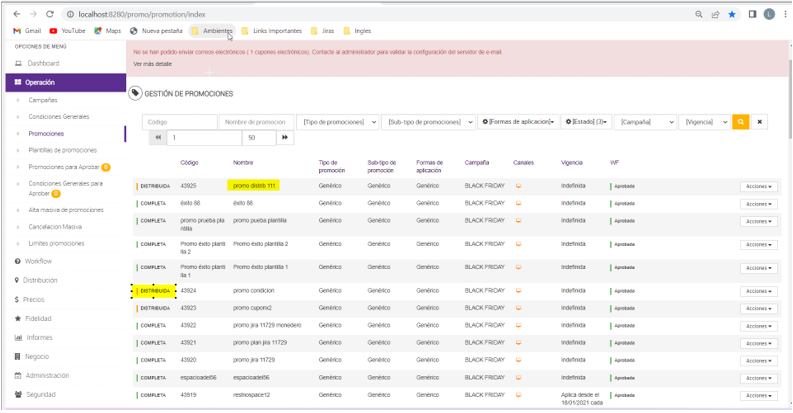The image size is (793, 413).
Task: Open the Vigencia filter dropdown
Action: [703, 122]
